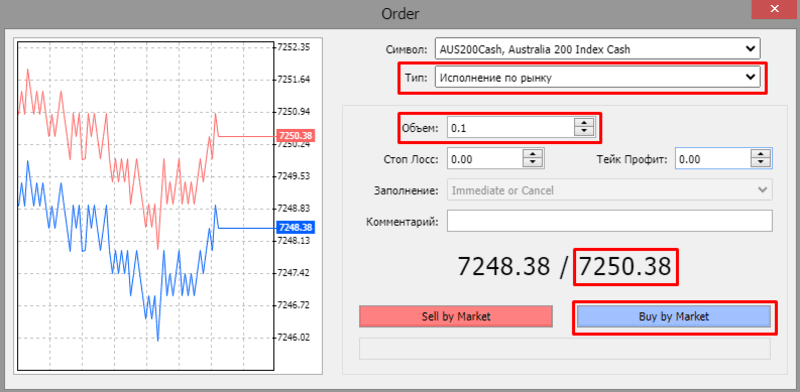800x392 pixels.
Task: Click the 7246.72 chart axis value
Action: click(293, 305)
